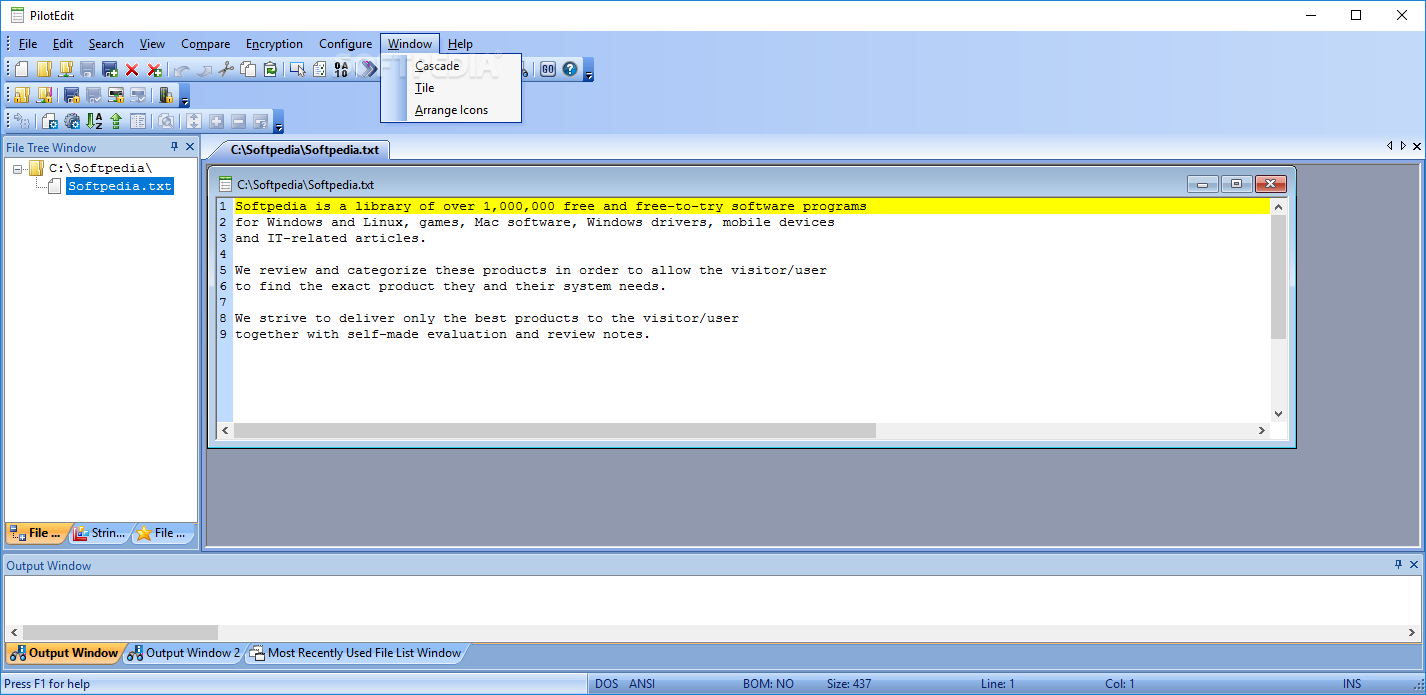Image resolution: width=1426 pixels, height=695 pixels.
Task: Open the Help menu
Action: click(460, 44)
